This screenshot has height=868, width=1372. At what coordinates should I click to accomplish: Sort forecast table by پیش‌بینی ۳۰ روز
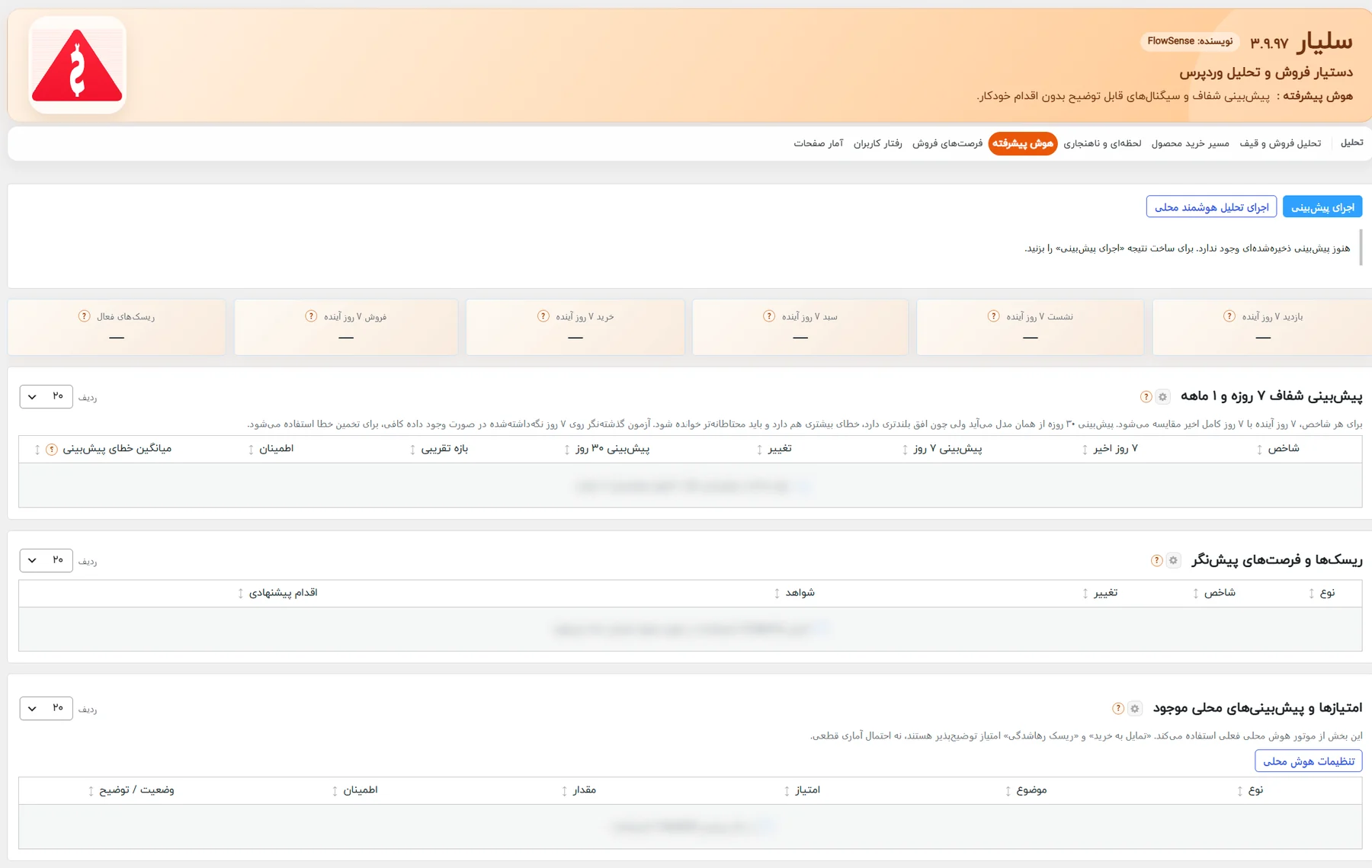pyautogui.click(x=566, y=449)
